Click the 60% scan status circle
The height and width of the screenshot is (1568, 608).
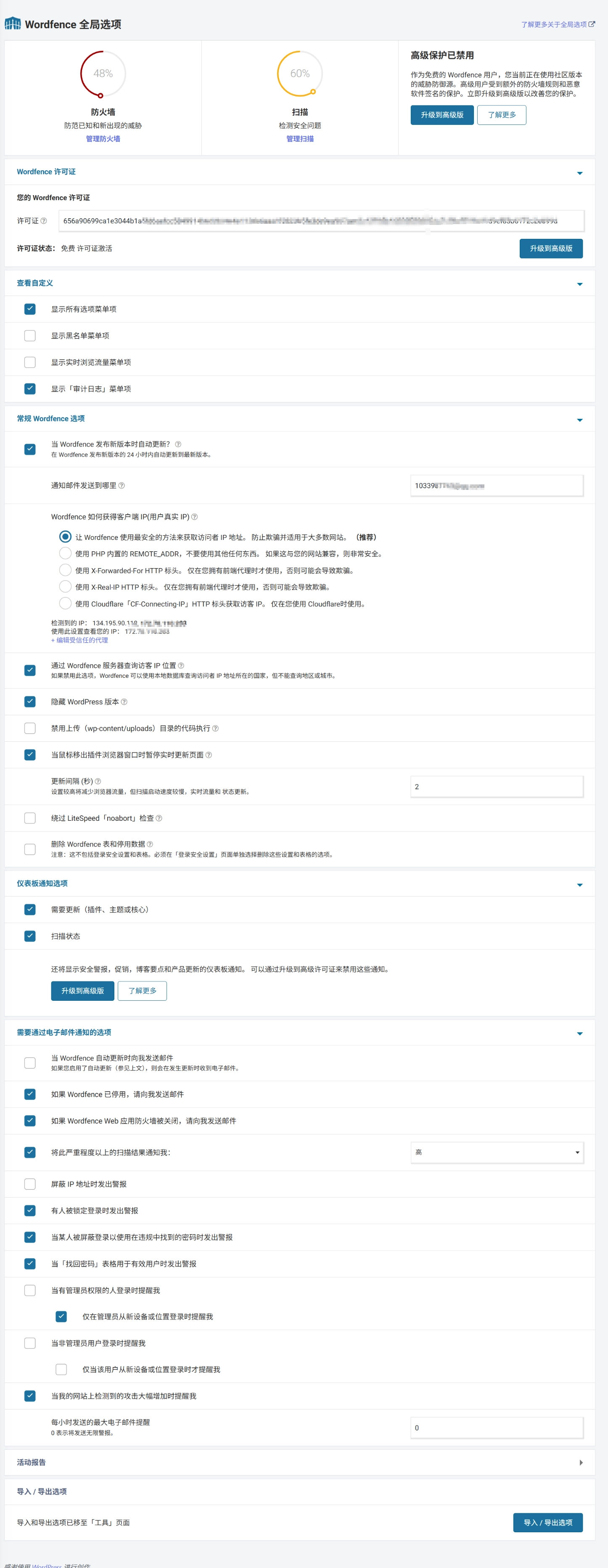tap(300, 74)
